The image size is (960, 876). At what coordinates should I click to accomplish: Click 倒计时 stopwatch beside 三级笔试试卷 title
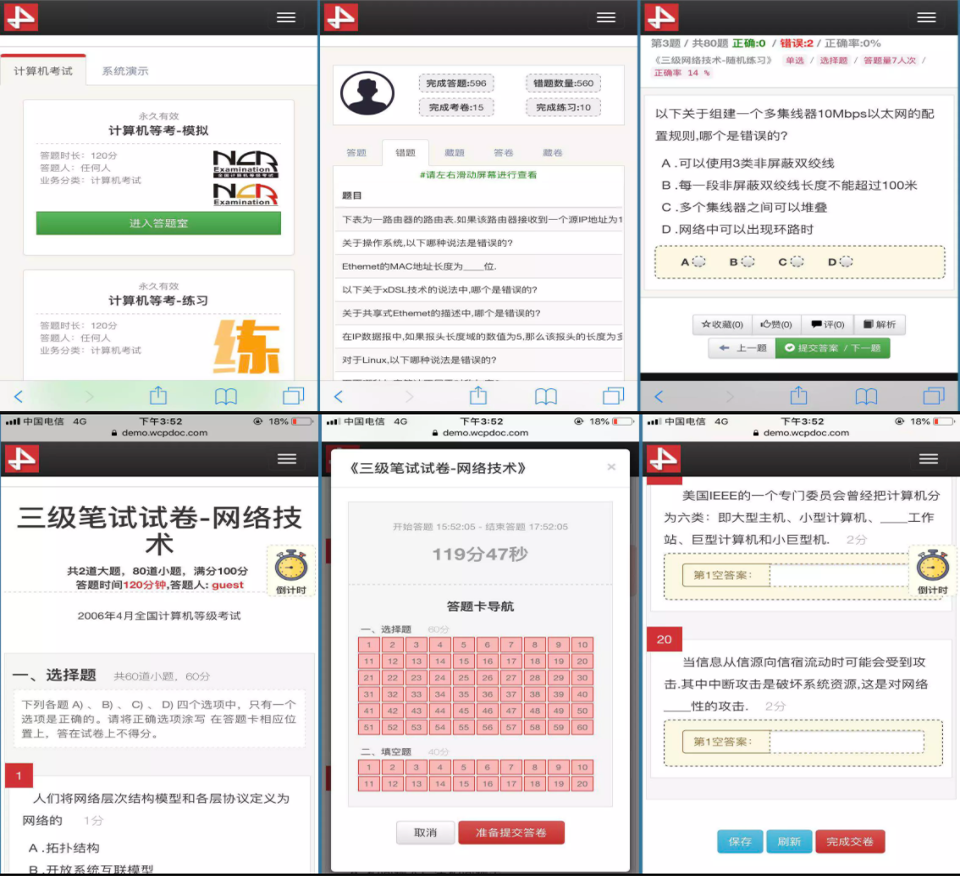290,570
